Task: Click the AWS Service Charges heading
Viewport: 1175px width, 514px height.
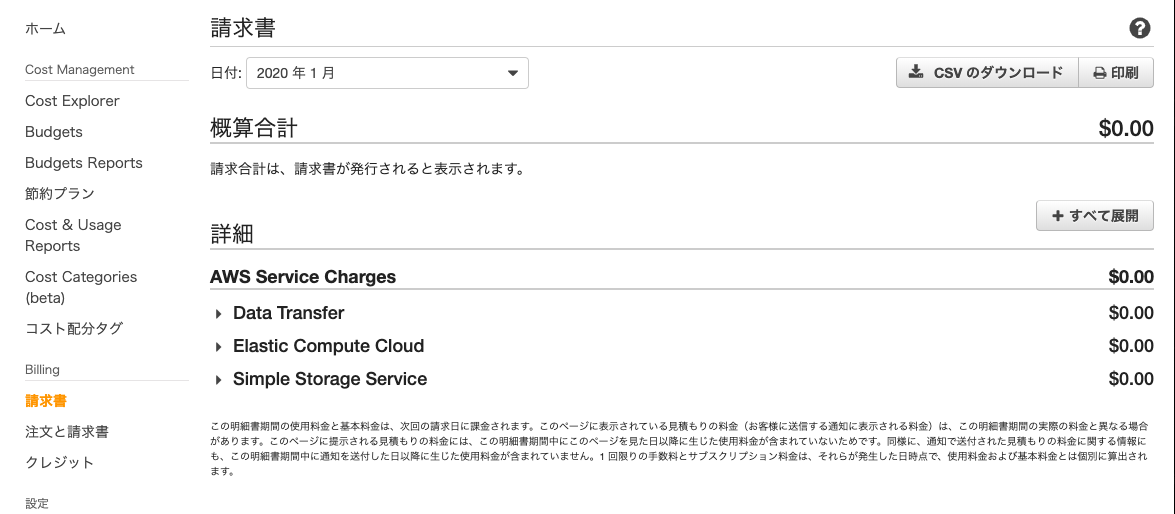Action: coord(303,276)
